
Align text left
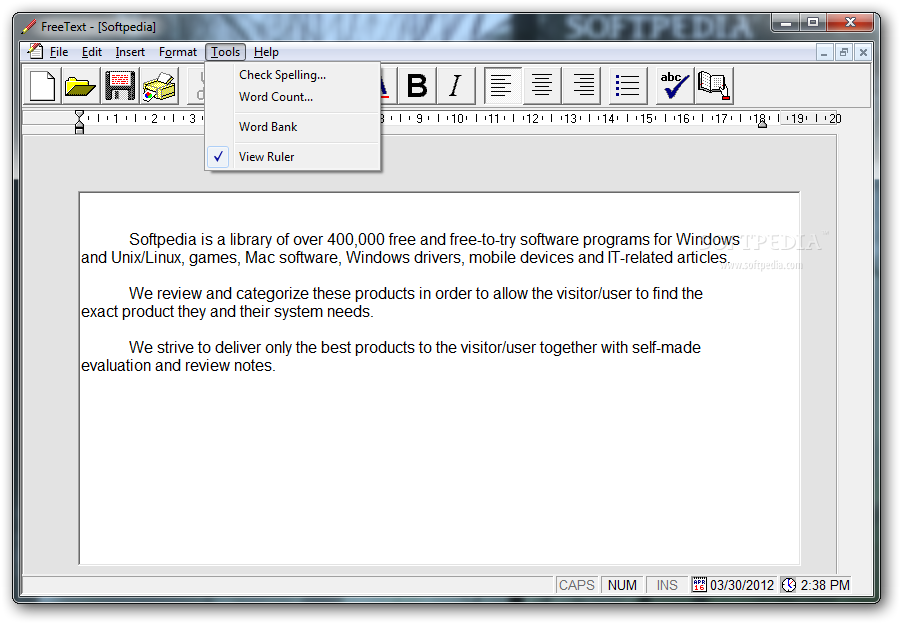tap(502, 86)
